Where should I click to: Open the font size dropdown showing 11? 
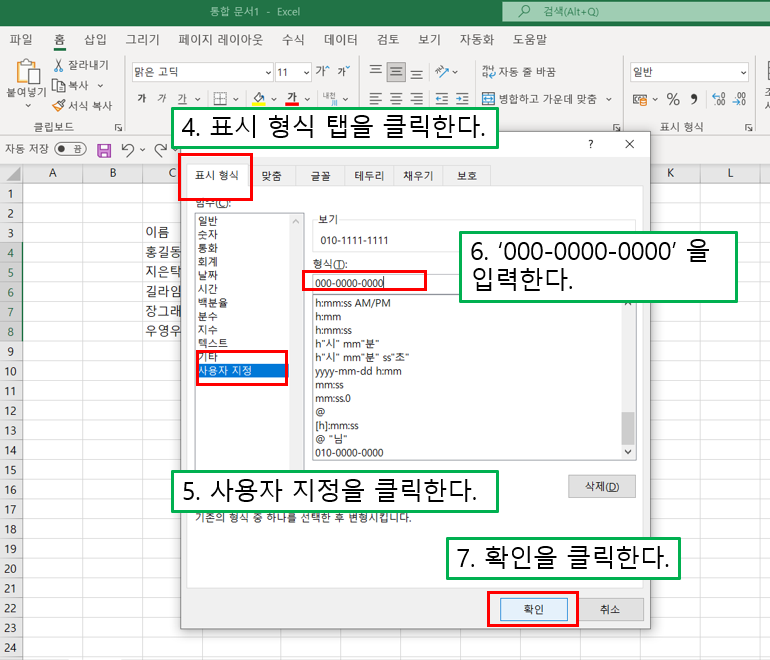(306, 73)
